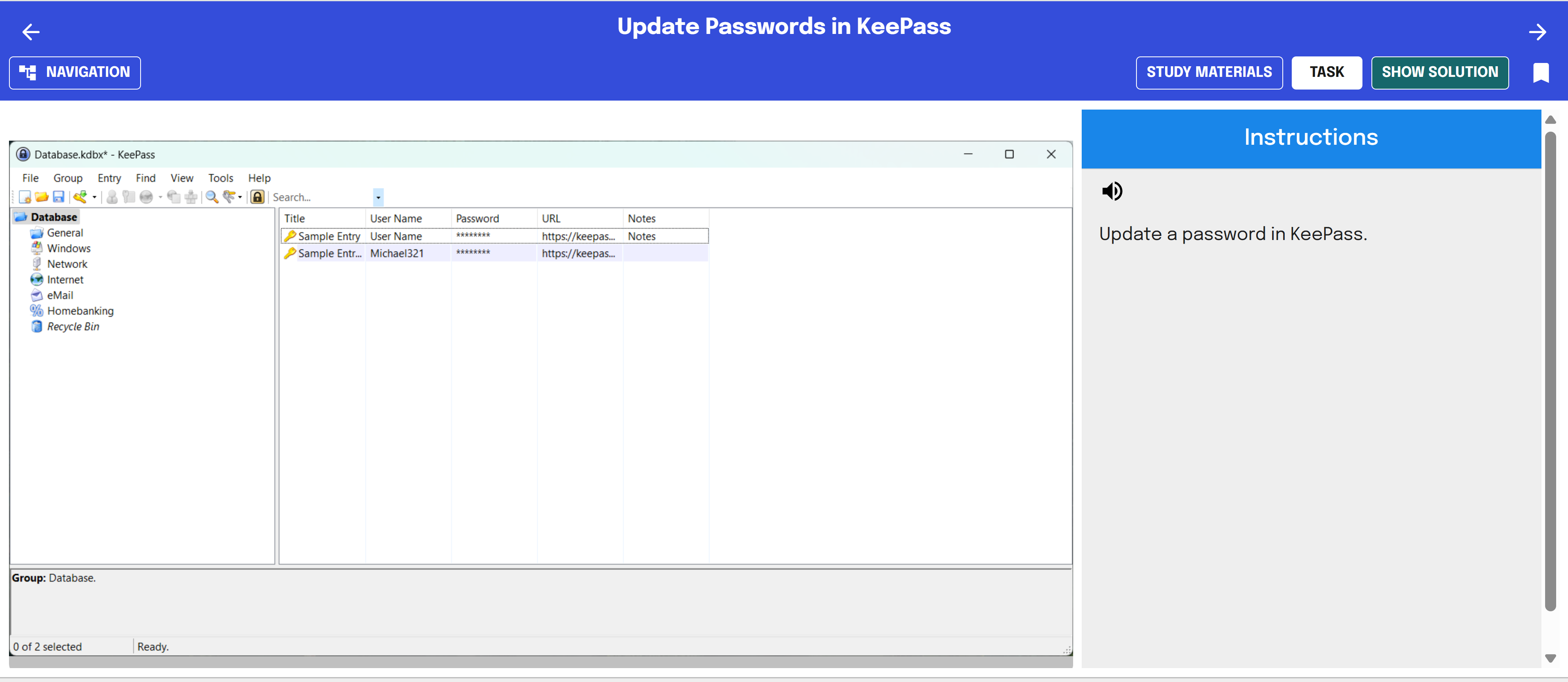
Task: Click the Open database folder icon
Action: (41, 197)
